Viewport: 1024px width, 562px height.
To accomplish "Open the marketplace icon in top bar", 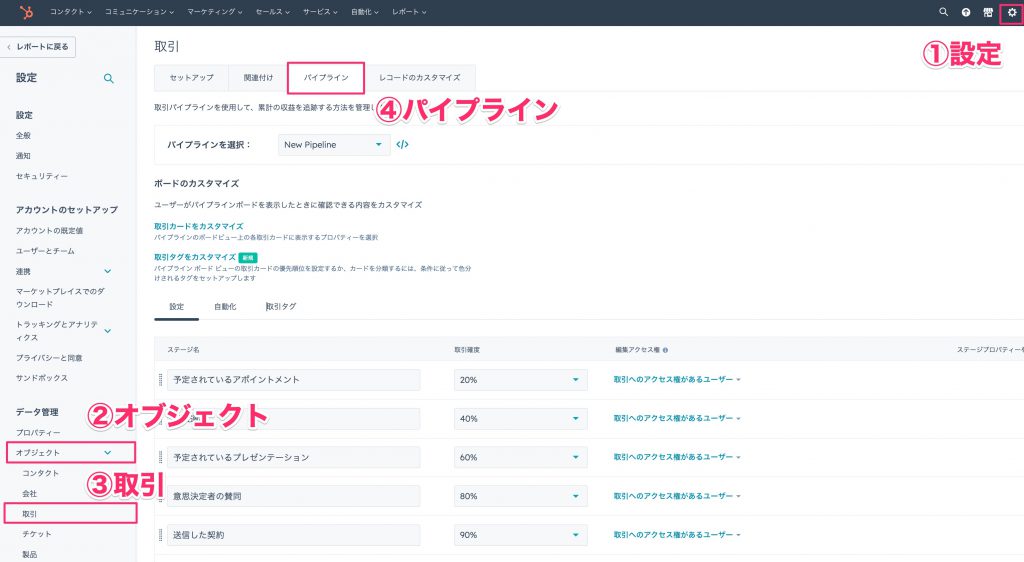I will (988, 12).
